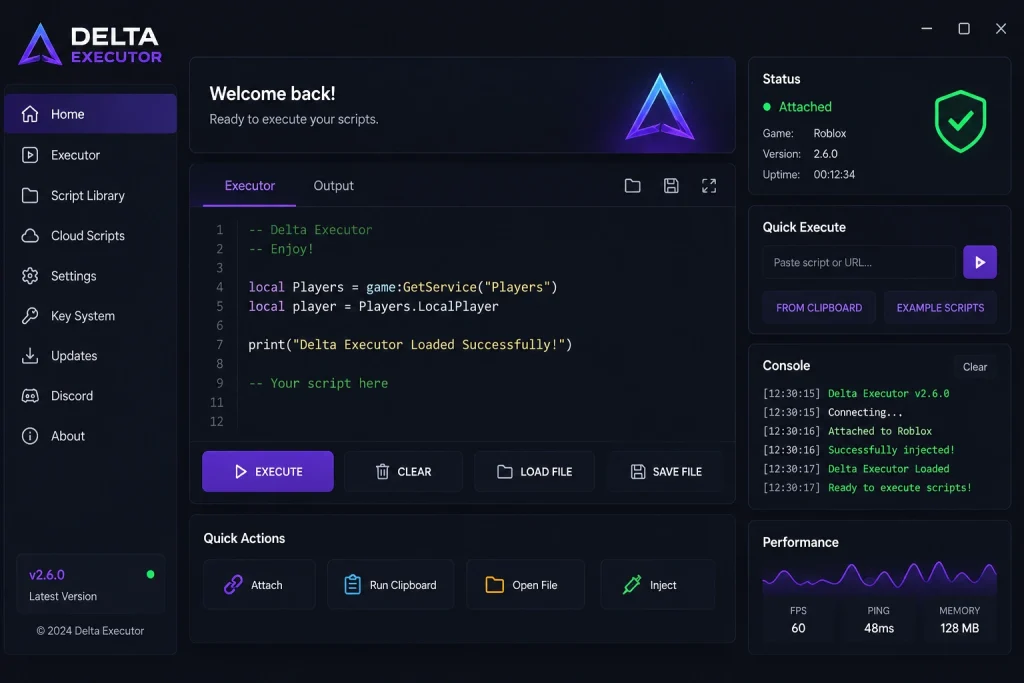Click the Inject syringe icon
1024x683 pixels.
[632, 584]
